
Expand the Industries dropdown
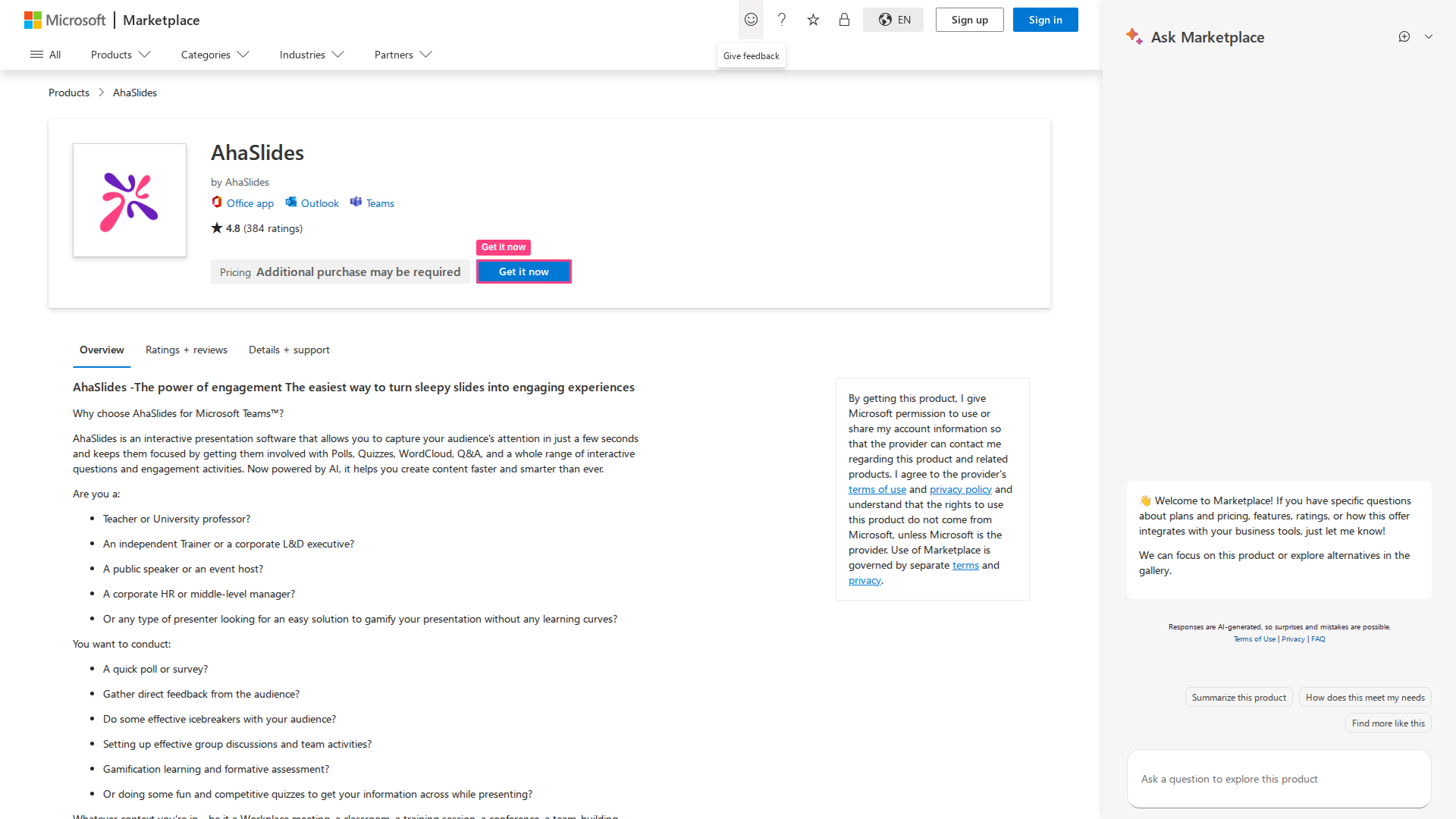pyautogui.click(x=312, y=55)
